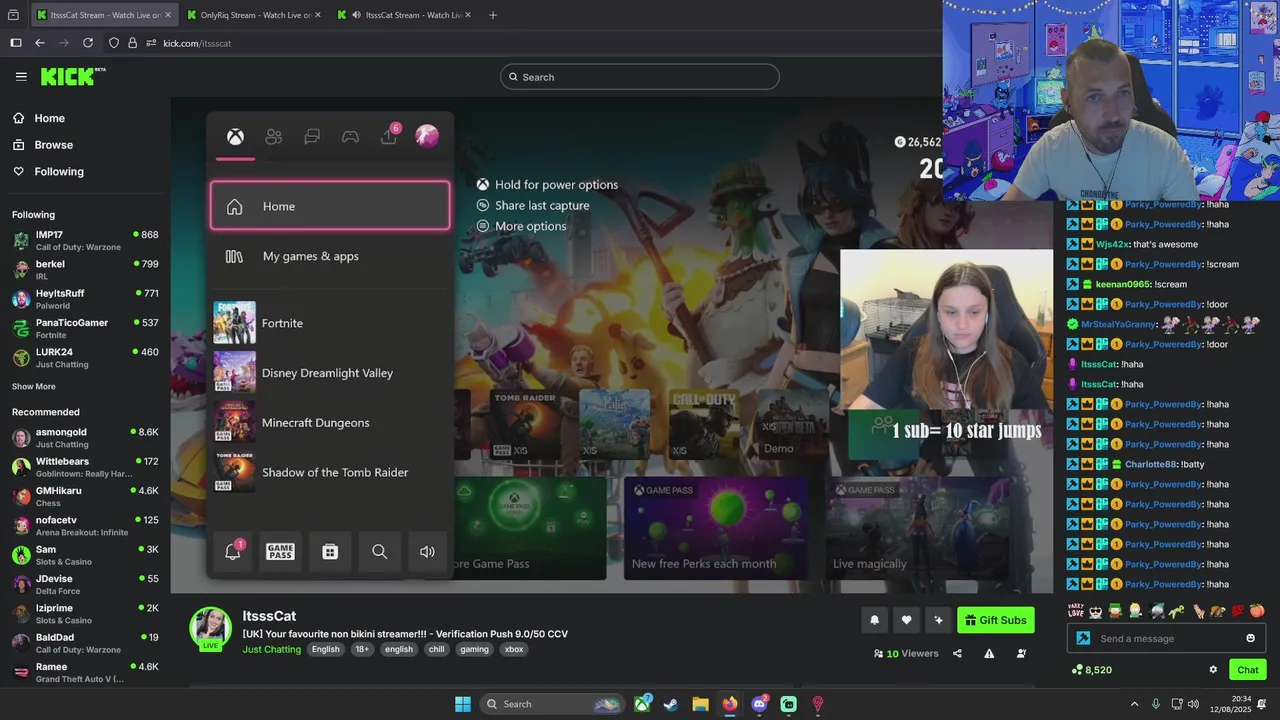Launch Fortnite from the guide
Image resolution: width=1280 pixels, height=720 pixels.
[x=330, y=323]
